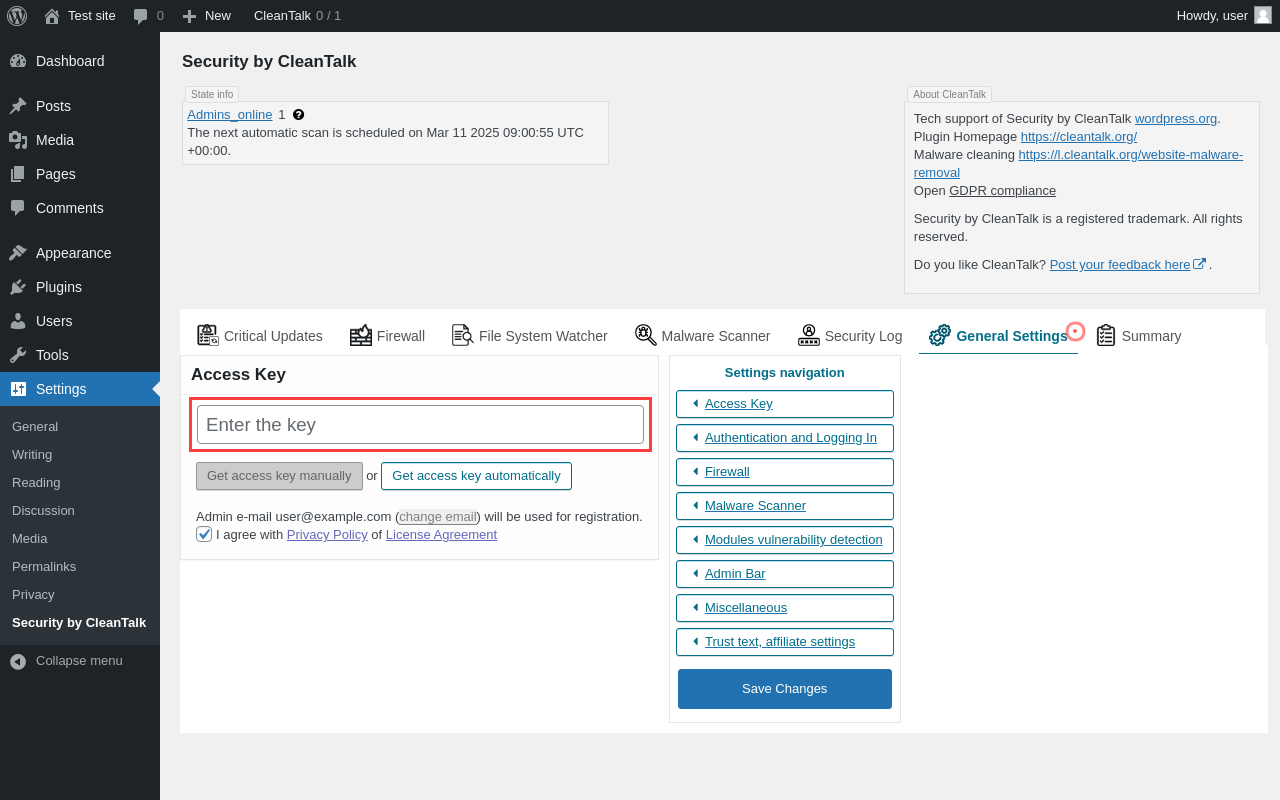1280x800 pixels.
Task: Click the Media sidebar icon
Action: pos(18,140)
